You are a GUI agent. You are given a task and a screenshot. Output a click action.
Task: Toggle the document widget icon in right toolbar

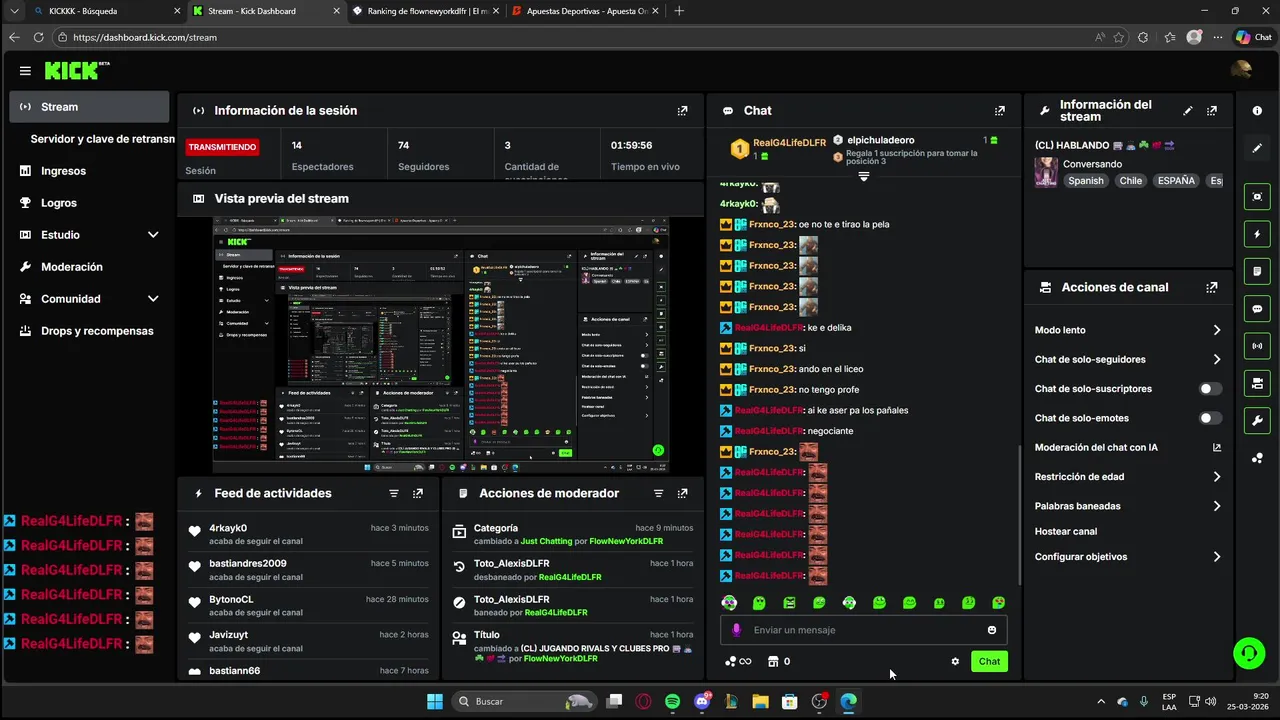click(1257, 272)
